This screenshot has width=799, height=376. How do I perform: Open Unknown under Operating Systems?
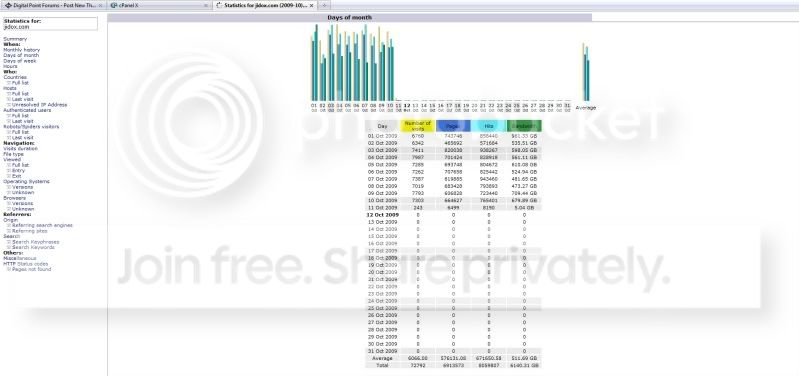pos(23,193)
